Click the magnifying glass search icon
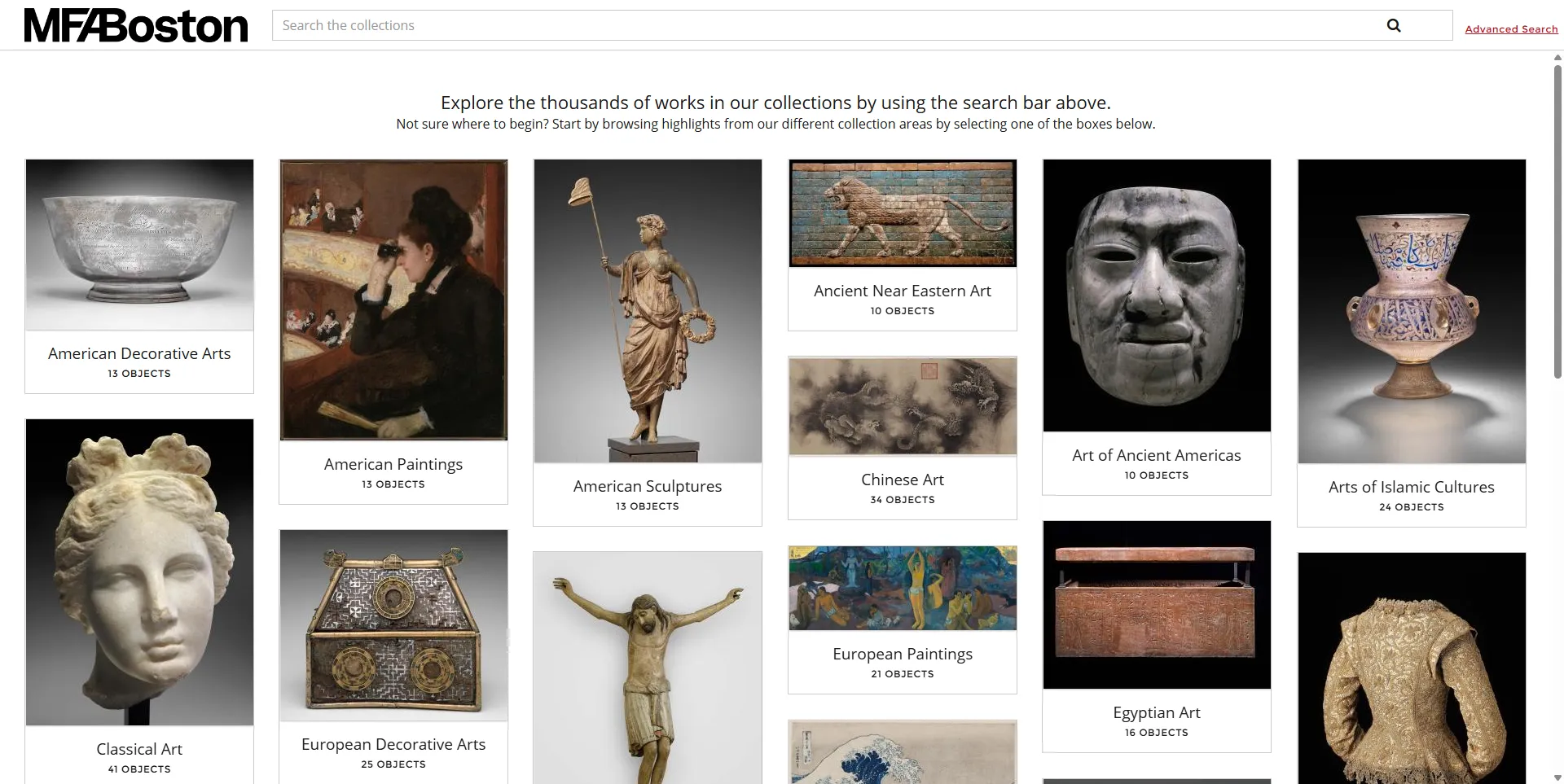The width and height of the screenshot is (1564, 784). click(x=1394, y=25)
